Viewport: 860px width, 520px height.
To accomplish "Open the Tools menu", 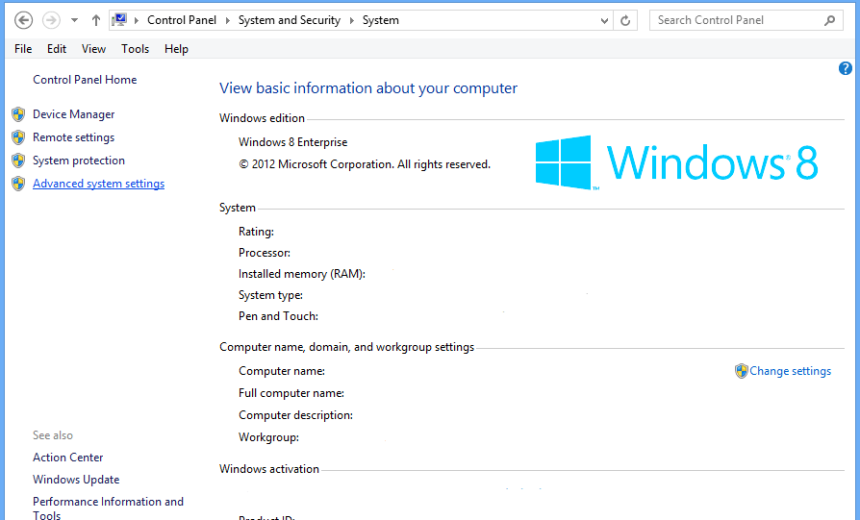I will pos(135,49).
